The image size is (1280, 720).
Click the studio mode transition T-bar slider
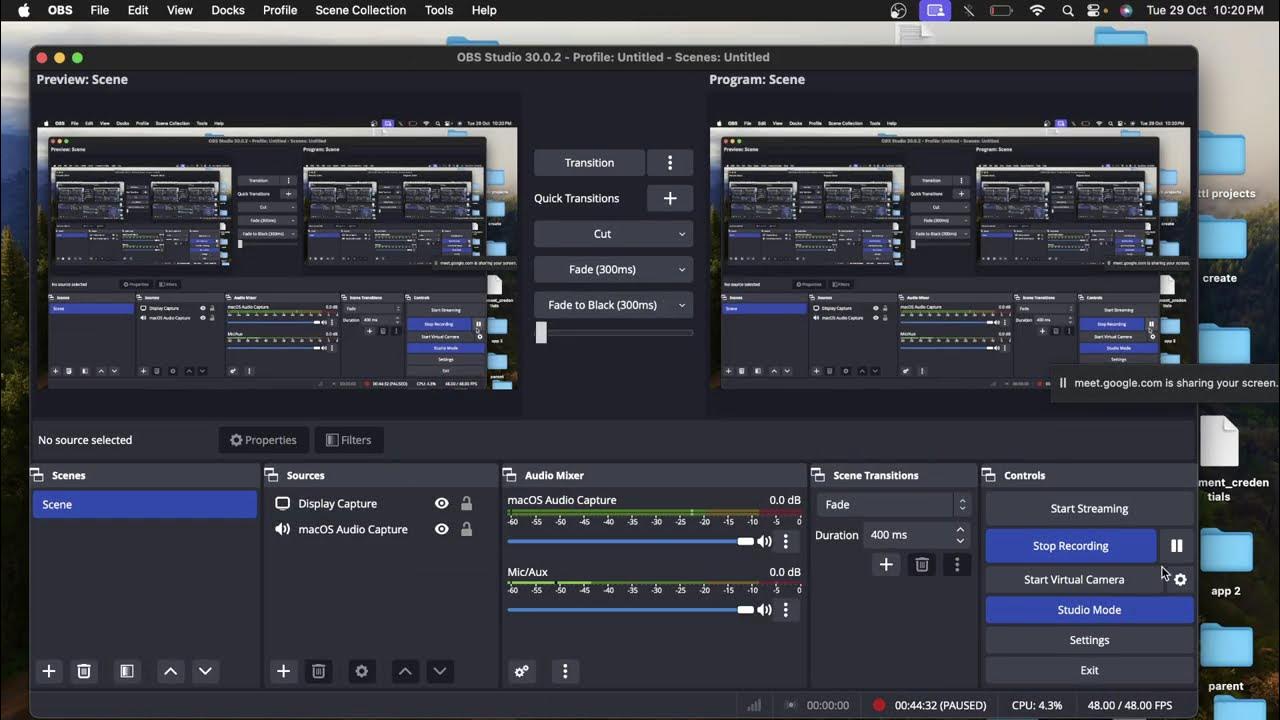(x=613, y=332)
